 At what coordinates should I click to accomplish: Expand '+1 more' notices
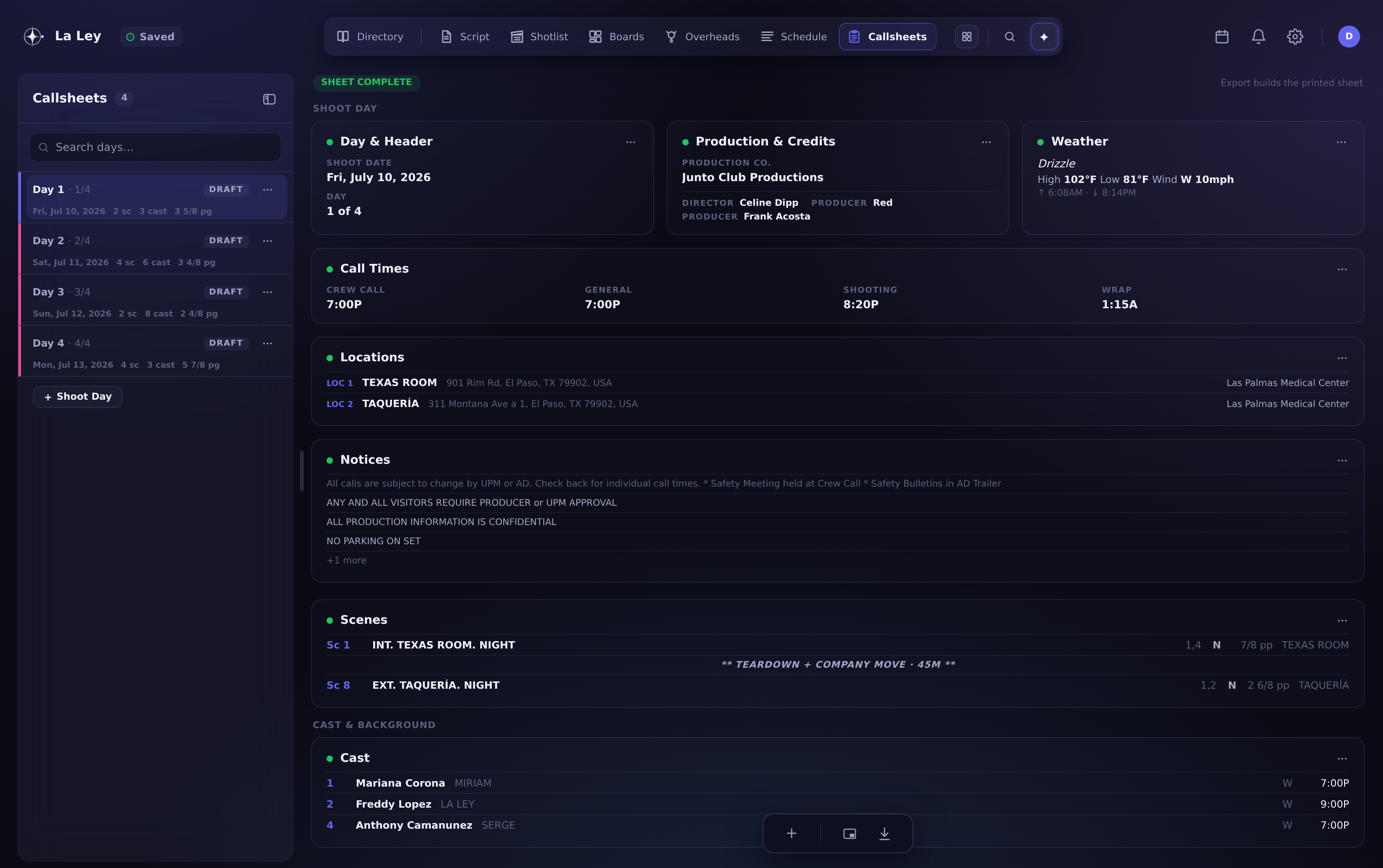(x=346, y=560)
